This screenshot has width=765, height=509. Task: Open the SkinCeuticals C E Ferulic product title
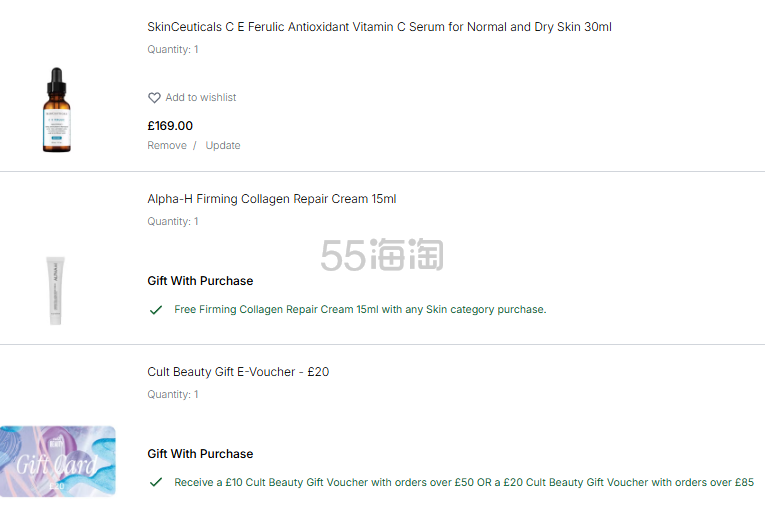pos(379,27)
